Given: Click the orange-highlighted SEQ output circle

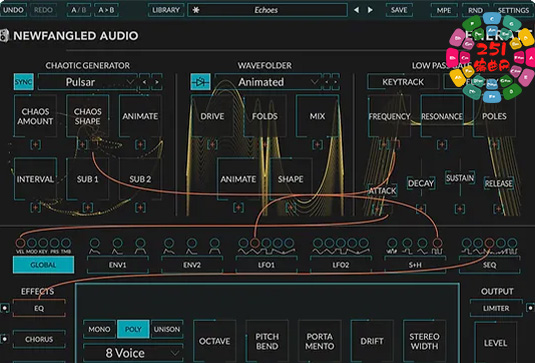Looking at the screenshot, I should 489,243.
